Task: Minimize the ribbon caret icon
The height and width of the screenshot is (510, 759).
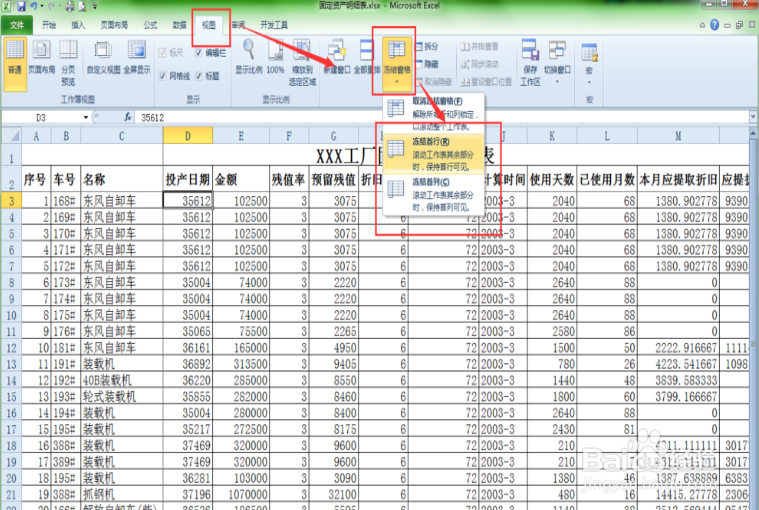Action: [x=702, y=25]
